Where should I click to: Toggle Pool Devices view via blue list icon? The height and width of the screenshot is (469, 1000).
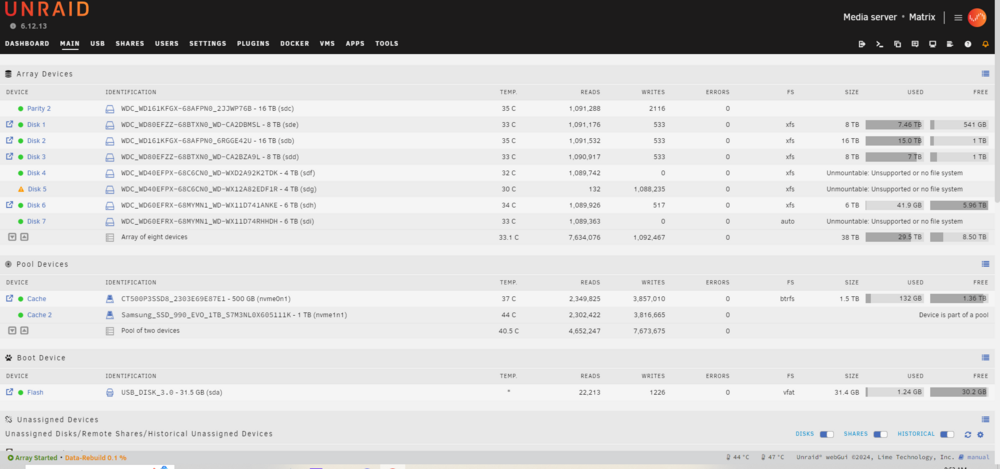985,264
